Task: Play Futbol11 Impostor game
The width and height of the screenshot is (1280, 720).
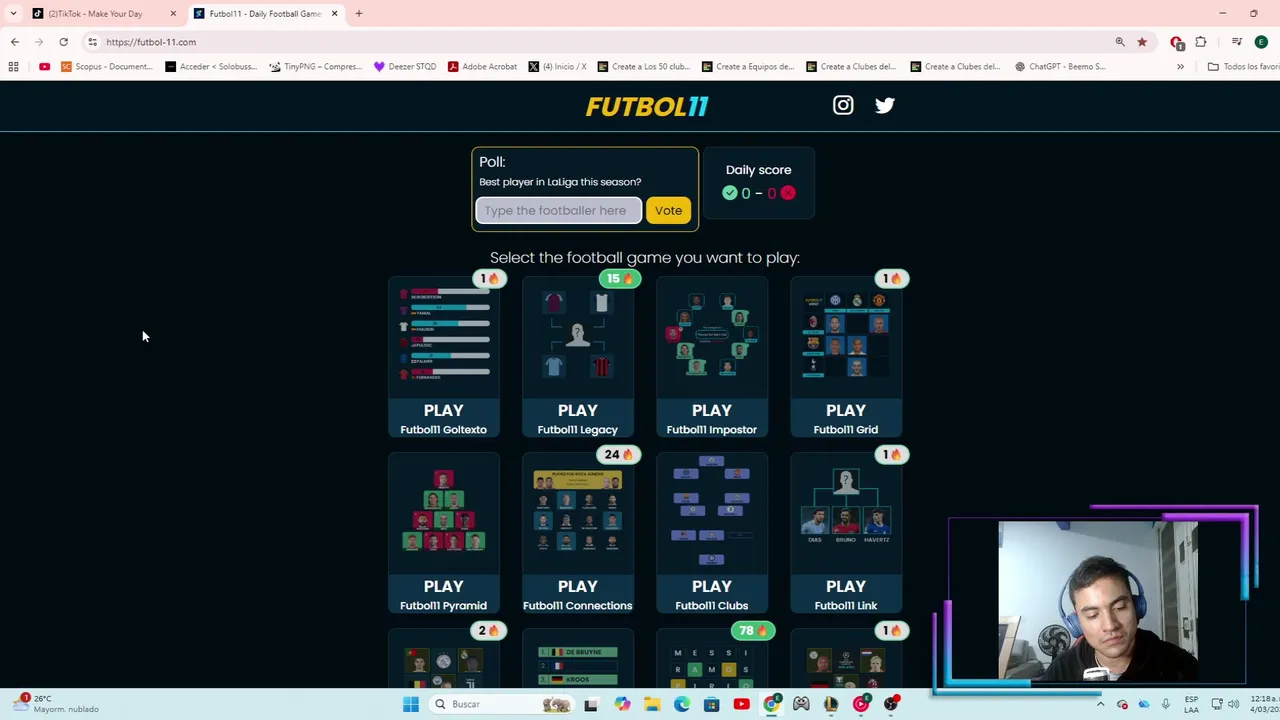Action: click(711, 418)
